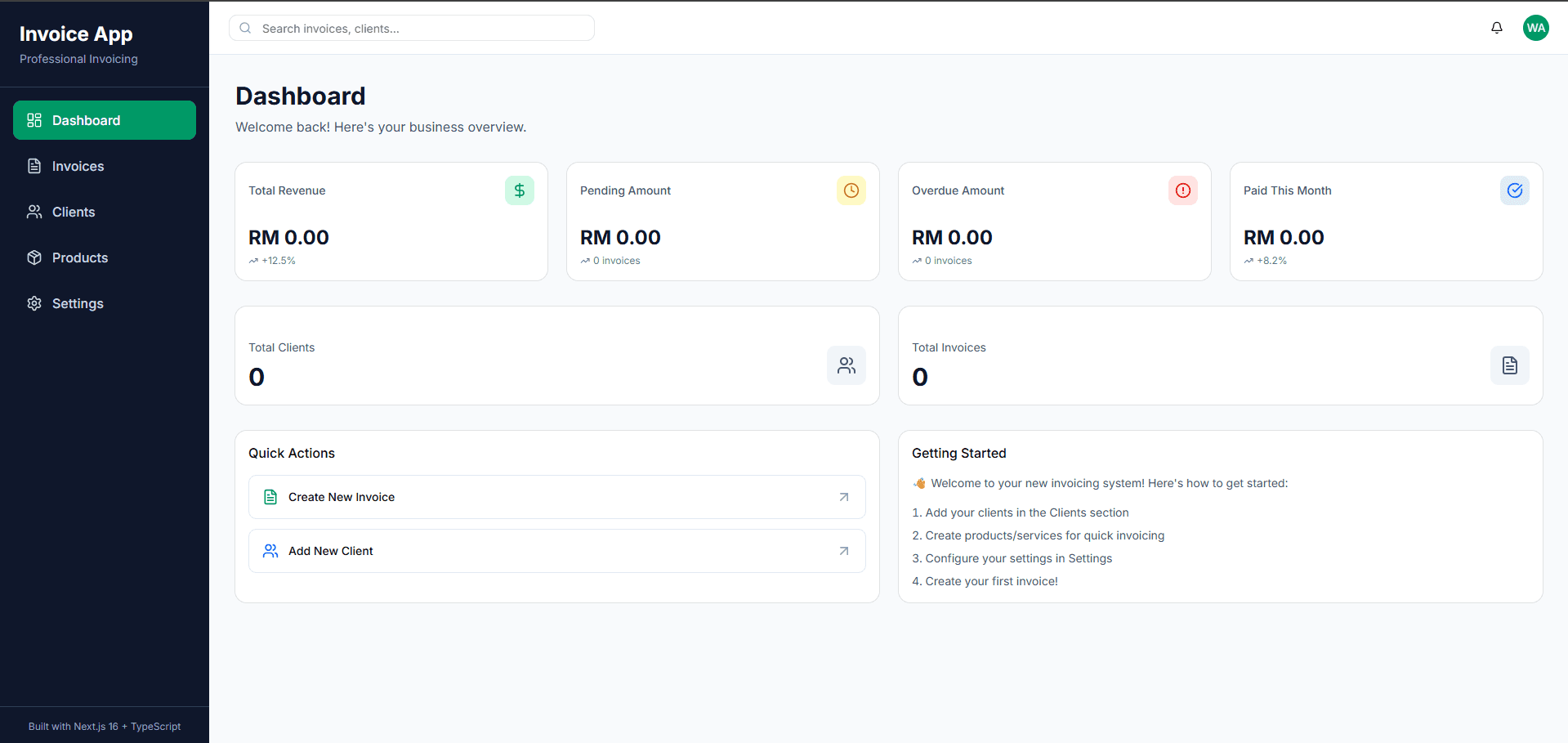Click the Create New Invoice quick action
This screenshot has height=743, width=1568.
coord(556,496)
